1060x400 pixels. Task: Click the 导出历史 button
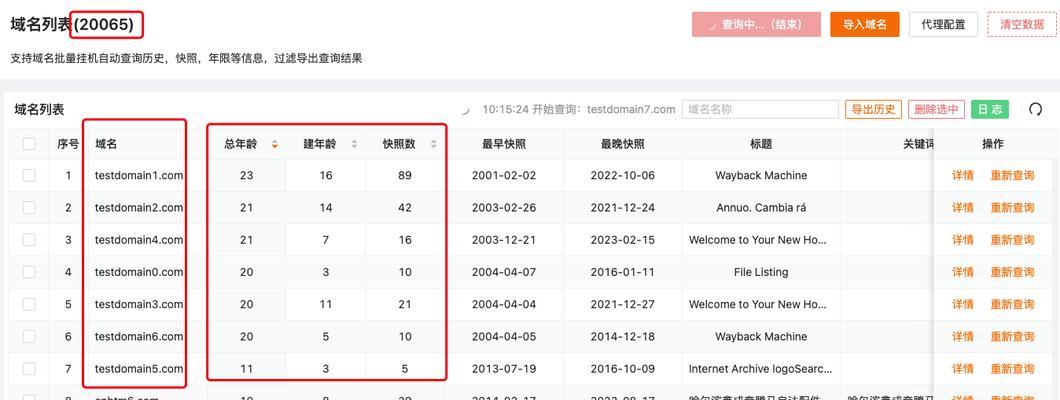coord(873,109)
